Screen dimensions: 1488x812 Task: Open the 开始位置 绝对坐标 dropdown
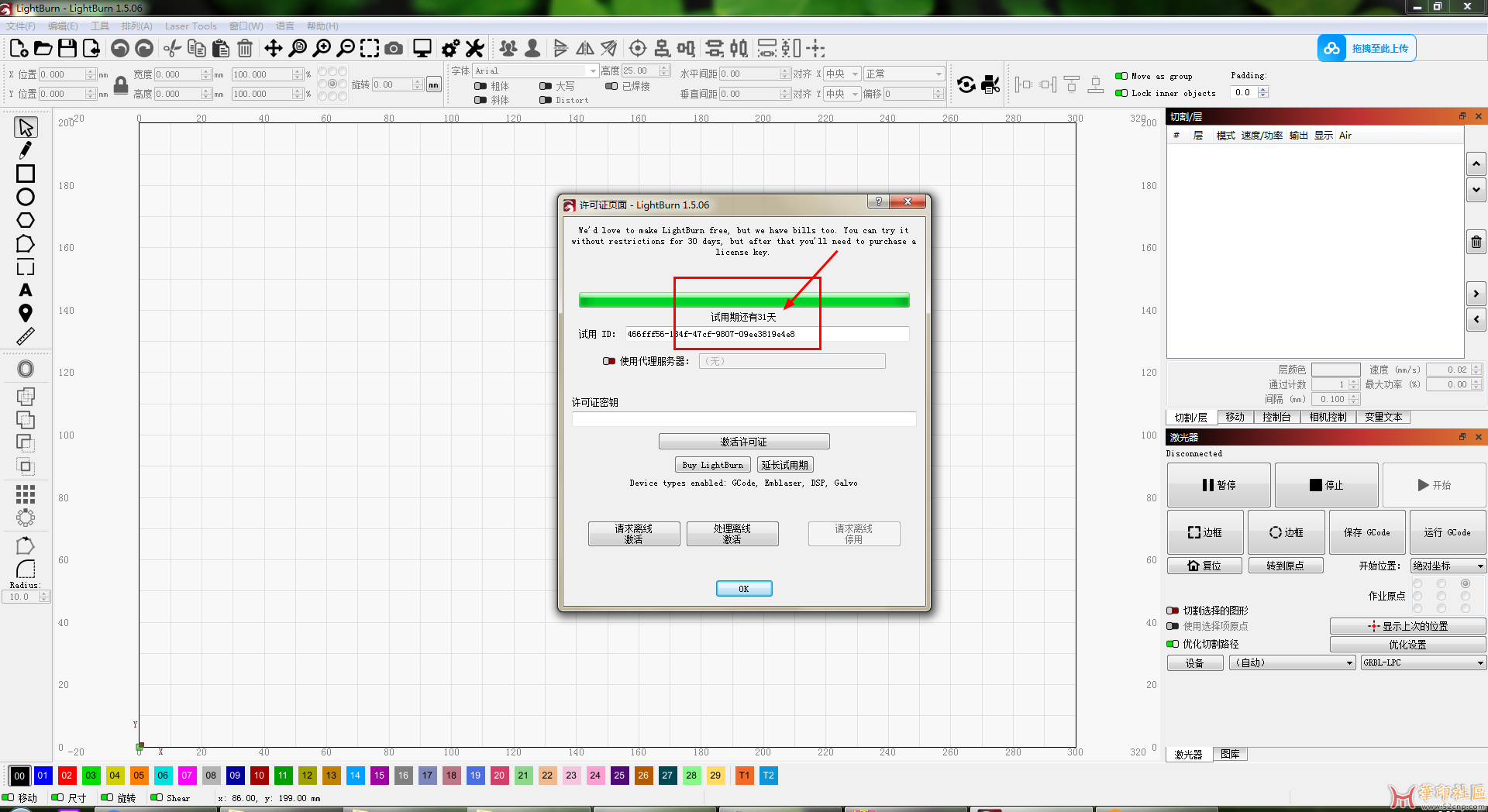click(1448, 566)
